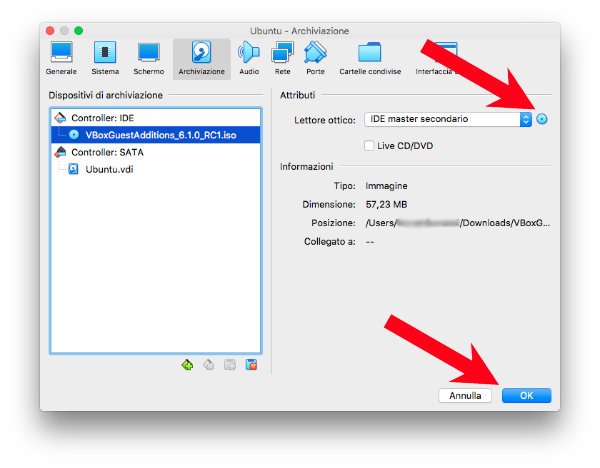Click the remove attachment icon
This screenshot has height=468, width=600.
click(251, 365)
